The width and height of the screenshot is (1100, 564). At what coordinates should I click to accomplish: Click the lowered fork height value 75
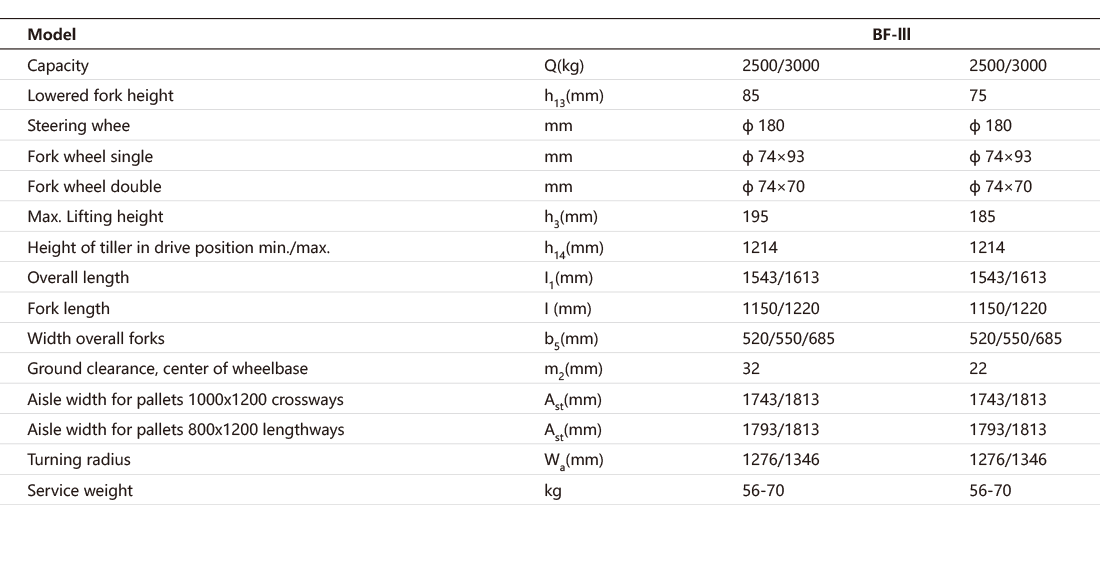tap(978, 96)
